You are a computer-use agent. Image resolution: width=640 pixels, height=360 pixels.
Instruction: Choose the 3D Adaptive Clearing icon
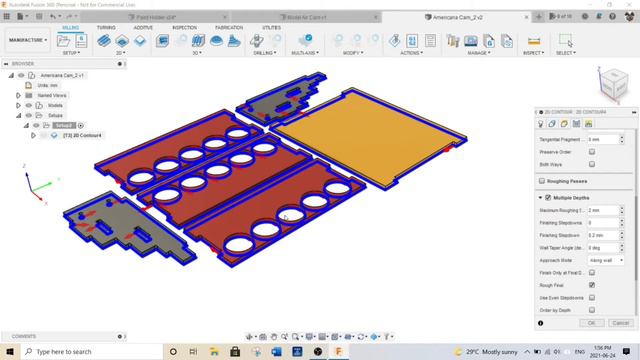coord(162,40)
